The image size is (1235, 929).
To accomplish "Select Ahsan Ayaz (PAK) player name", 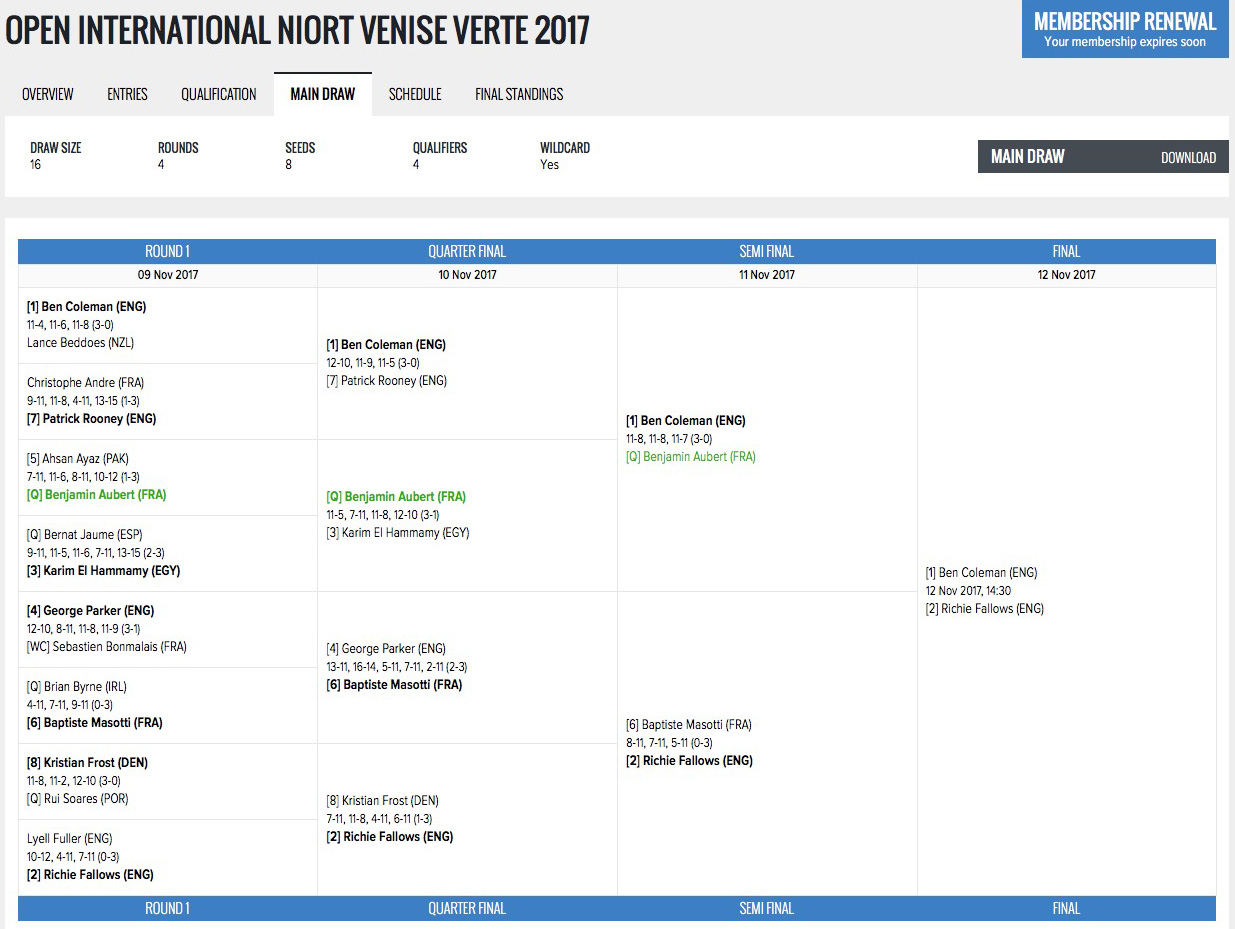I will (78, 459).
